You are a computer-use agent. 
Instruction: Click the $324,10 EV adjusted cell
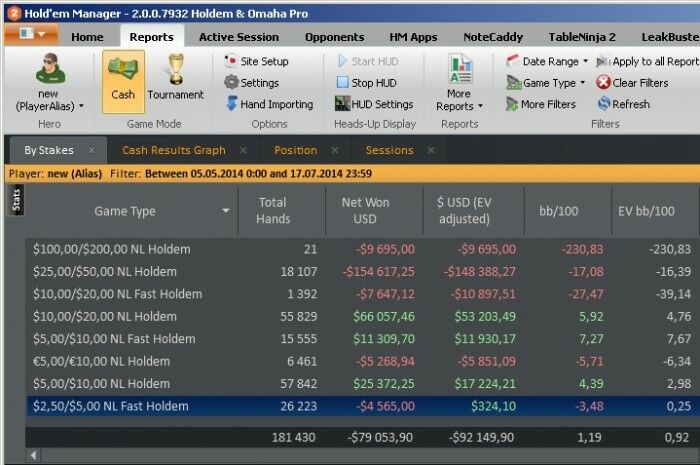tap(493, 406)
